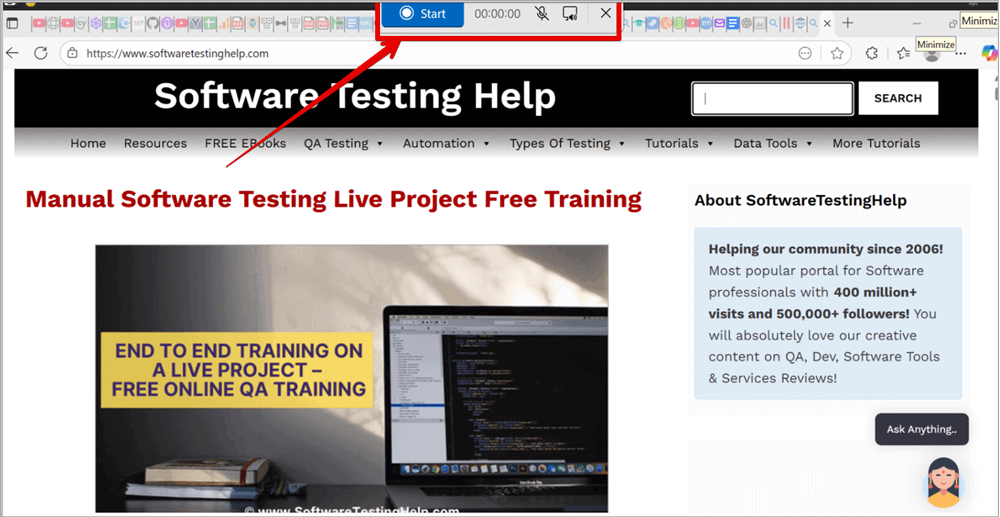The width and height of the screenshot is (1000, 517).
Task: Bookmark this page with star icon
Action: pyautogui.click(x=837, y=53)
